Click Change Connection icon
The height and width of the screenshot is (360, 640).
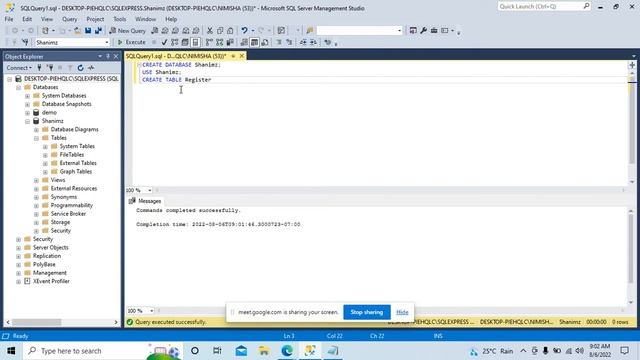25,42
